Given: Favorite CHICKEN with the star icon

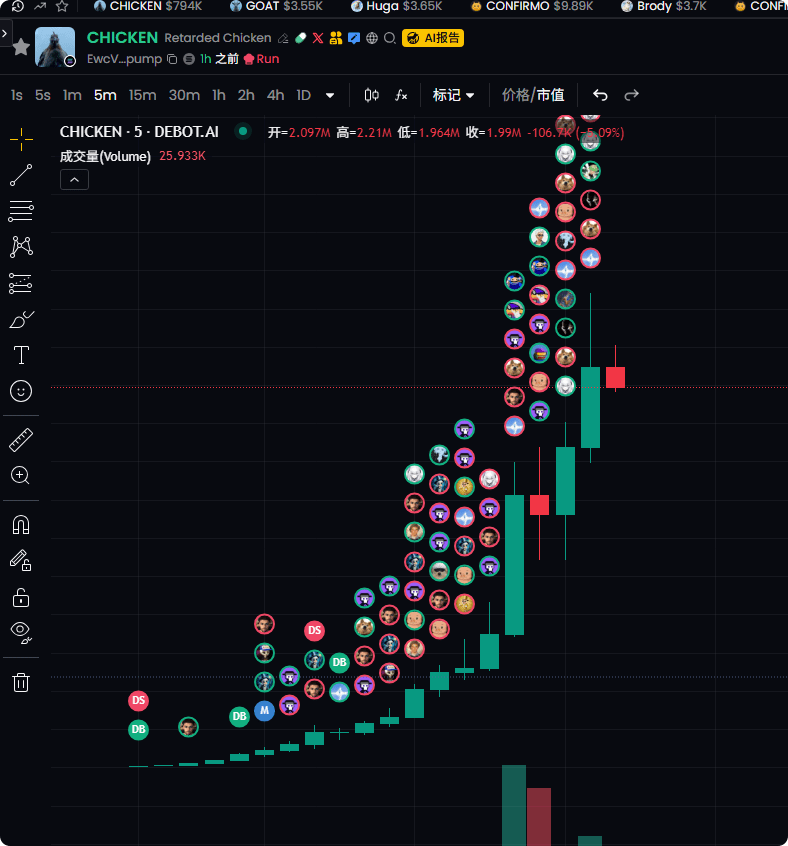Looking at the screenshot, I should [21, 47].
